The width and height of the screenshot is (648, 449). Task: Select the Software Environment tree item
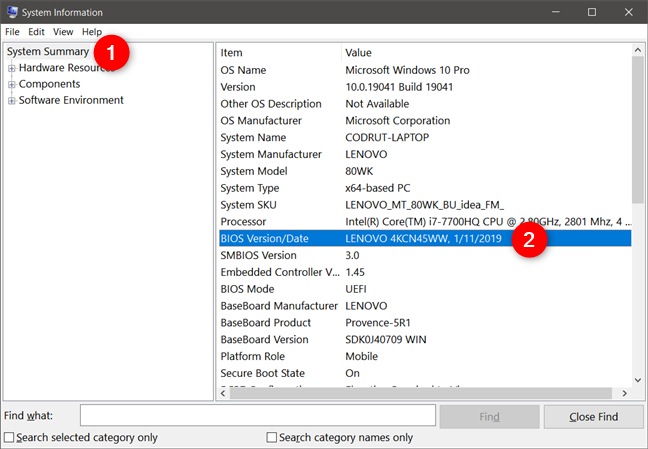tap(71, 100)
